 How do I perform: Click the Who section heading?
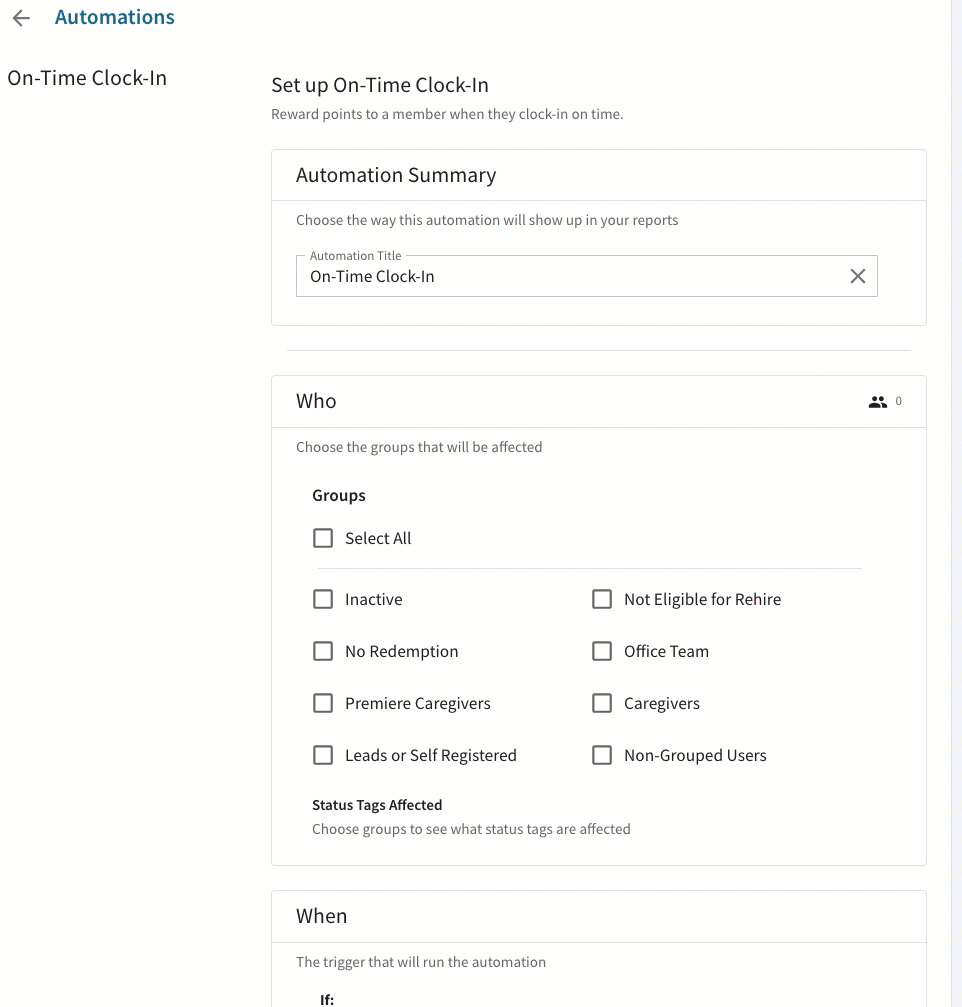point(316,401)
